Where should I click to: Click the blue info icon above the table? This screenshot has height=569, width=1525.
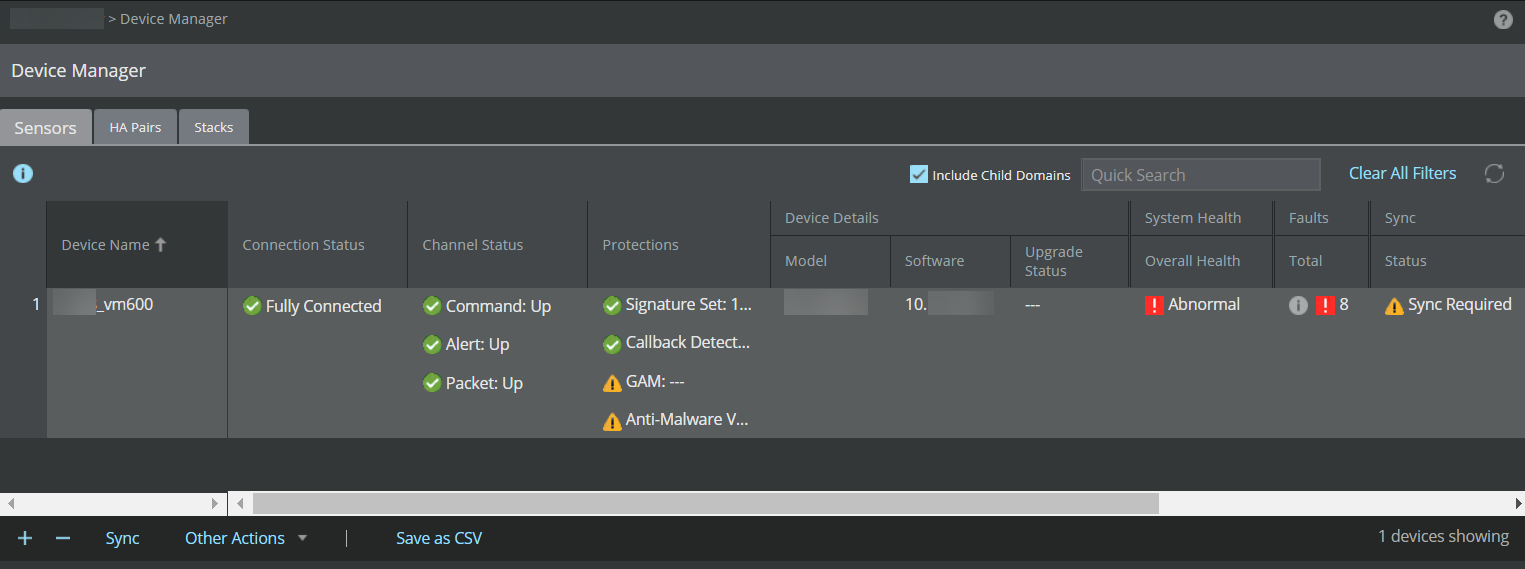[x=23, y=174]
